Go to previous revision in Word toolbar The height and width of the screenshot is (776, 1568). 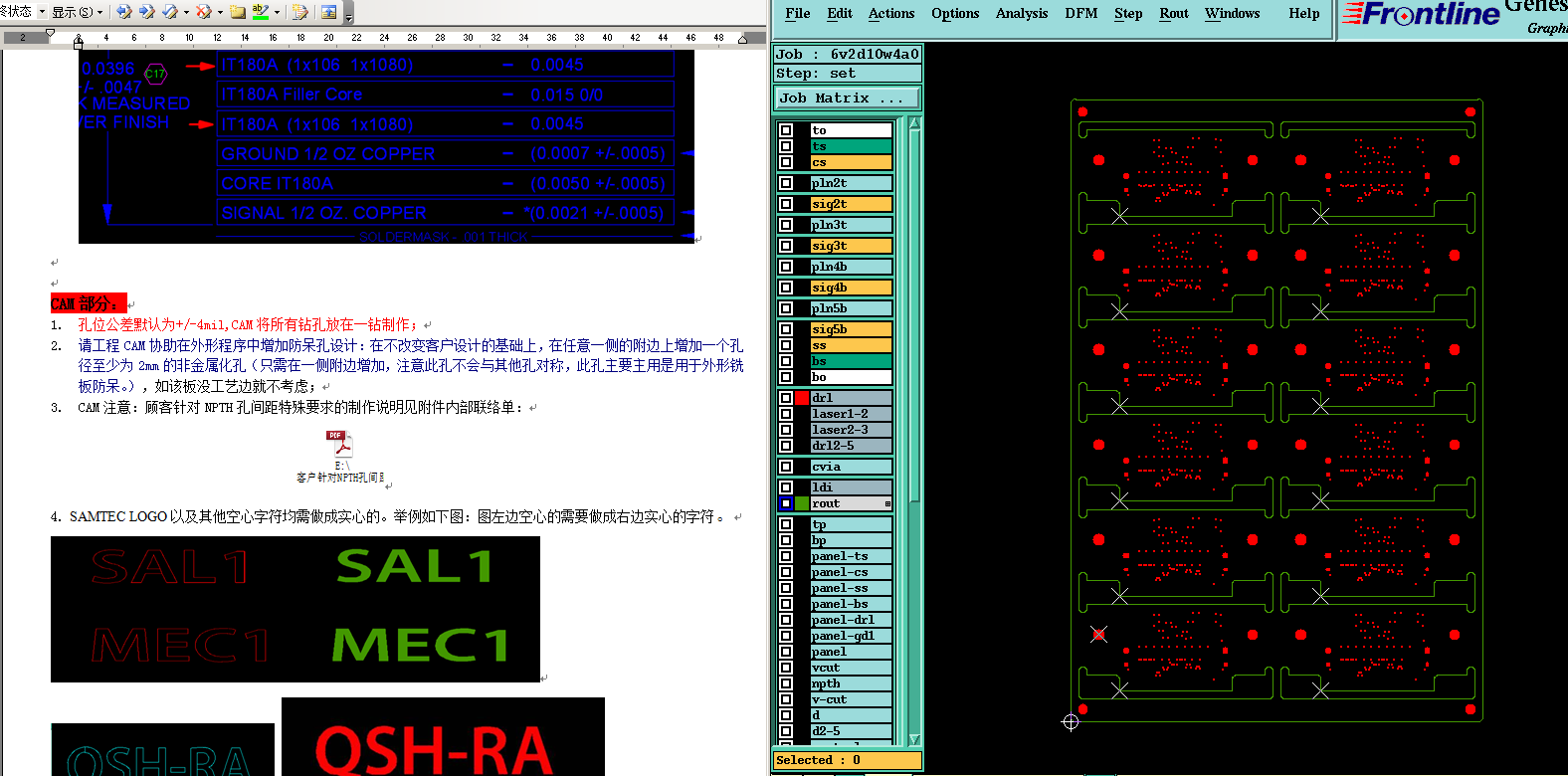(124, 12)
